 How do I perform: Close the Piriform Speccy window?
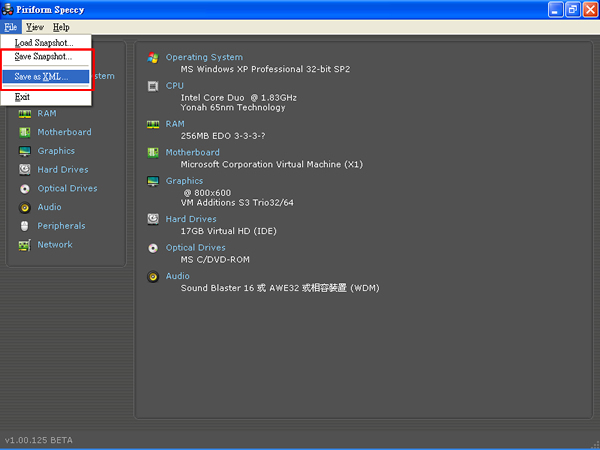[x=590, y=10]
